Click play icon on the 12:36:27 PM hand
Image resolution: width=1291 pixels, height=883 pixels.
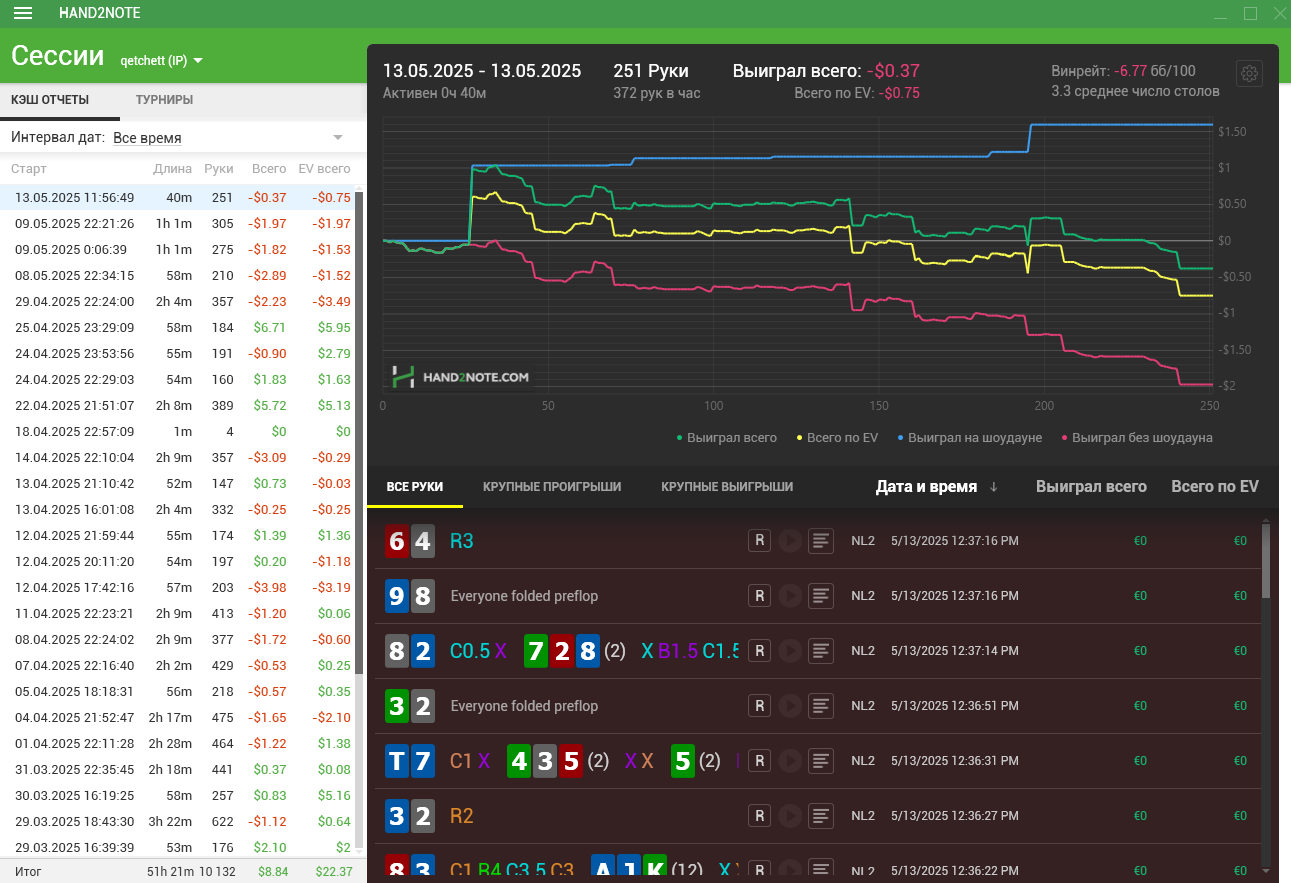click(x=790, y=816)
